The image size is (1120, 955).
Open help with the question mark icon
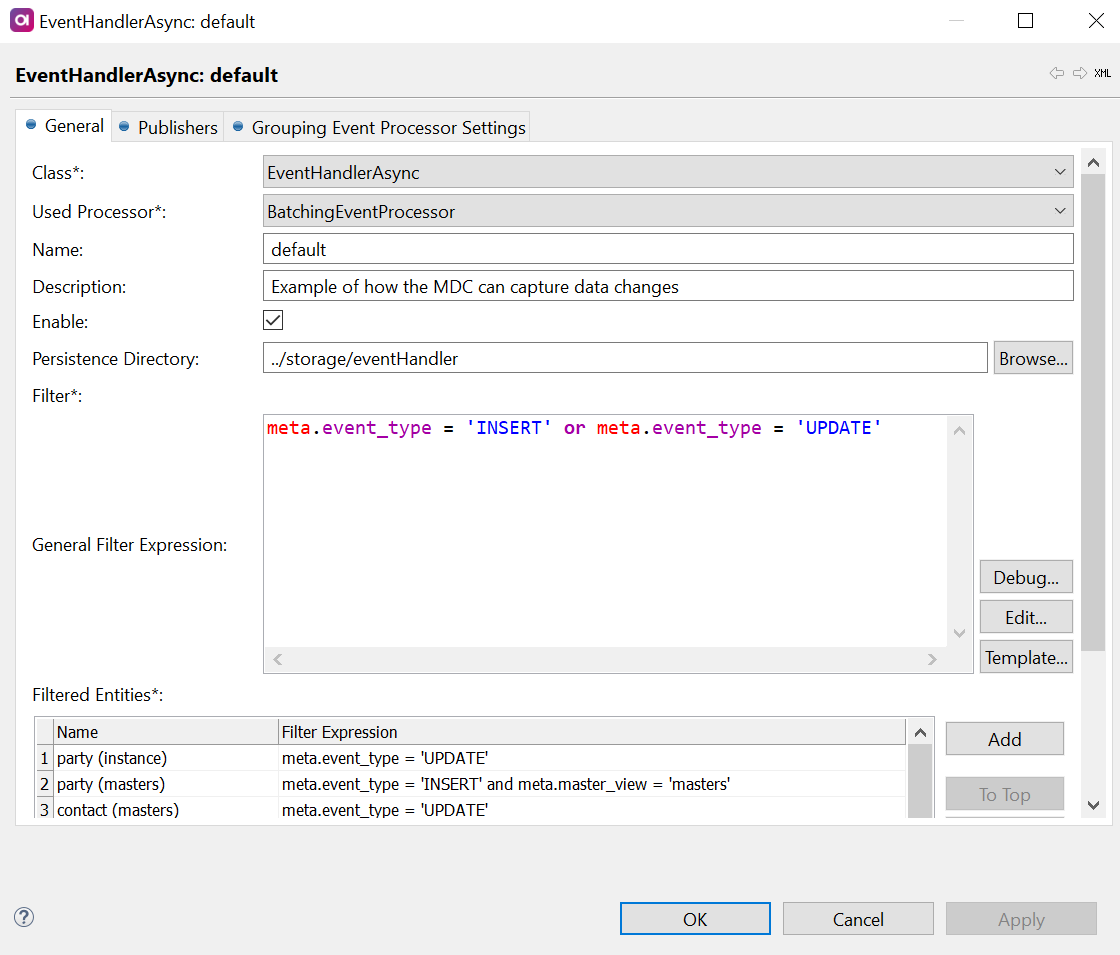[x=24, y=917]
